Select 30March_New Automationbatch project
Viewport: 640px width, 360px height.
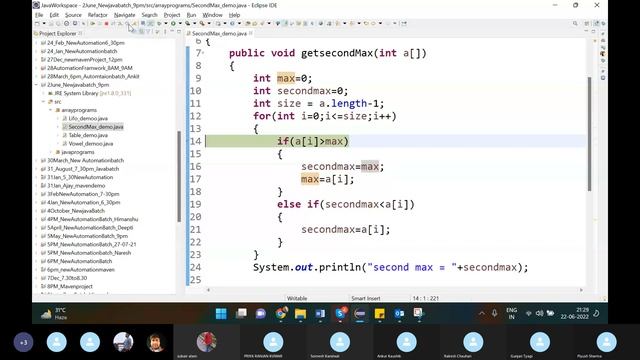[x=85, y=160]
